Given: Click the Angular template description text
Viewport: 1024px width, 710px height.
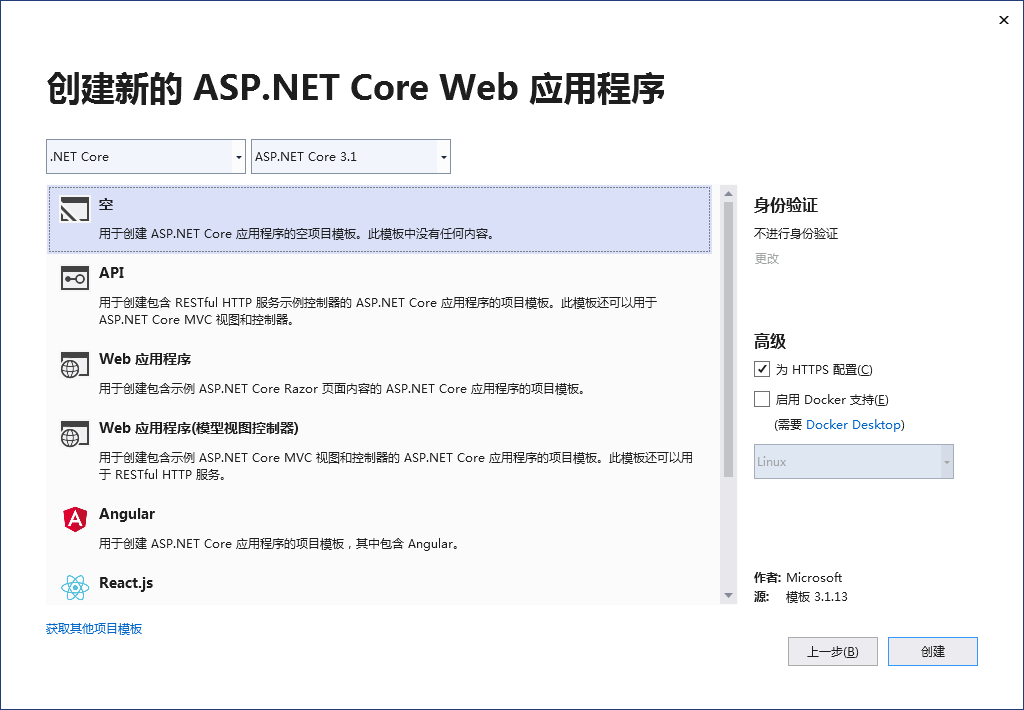Looking at the screenshot, I should pyautogui.click(x=279, y=543).
